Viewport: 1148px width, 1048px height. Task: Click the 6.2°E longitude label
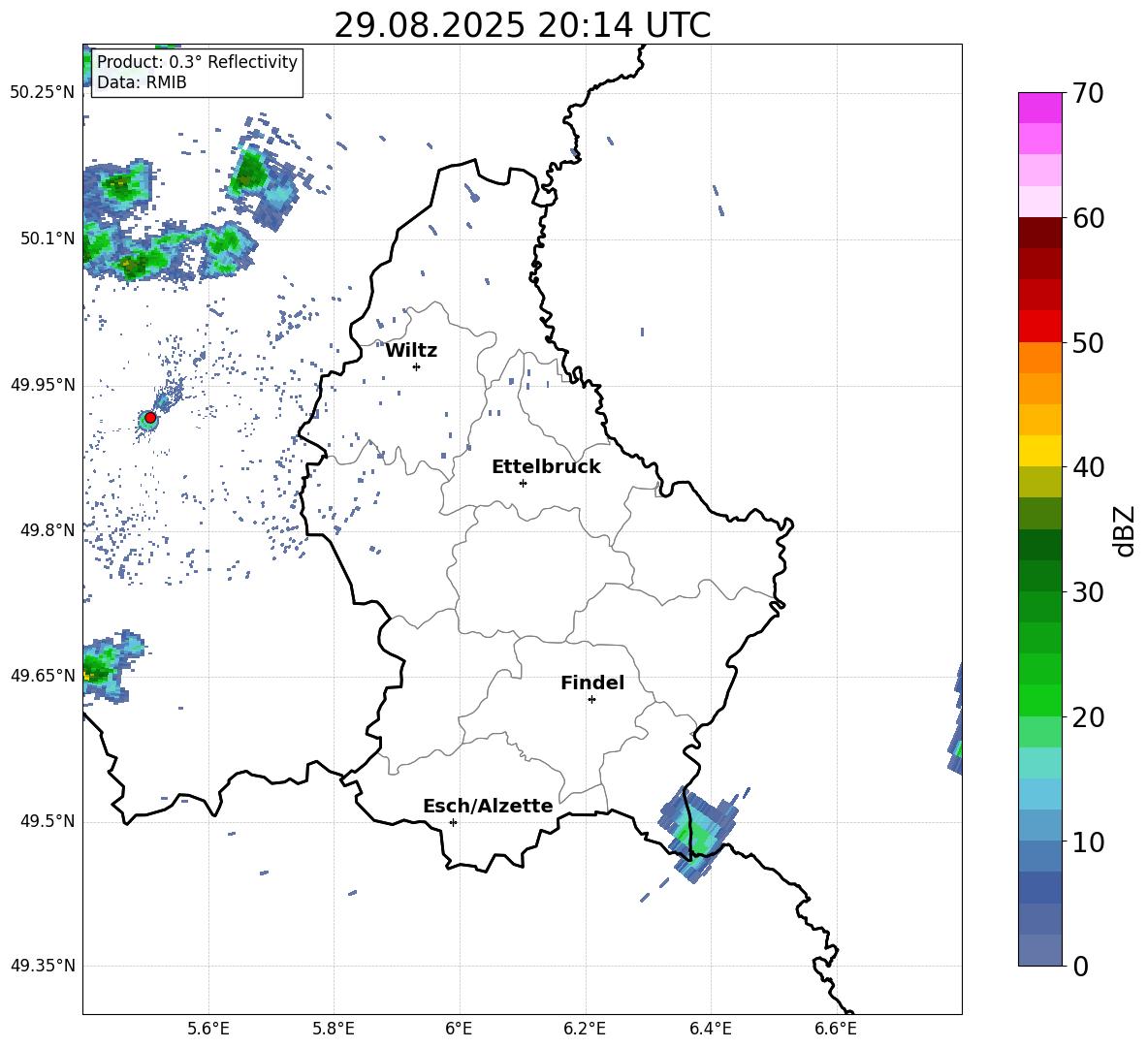[x=585, y=1029]
